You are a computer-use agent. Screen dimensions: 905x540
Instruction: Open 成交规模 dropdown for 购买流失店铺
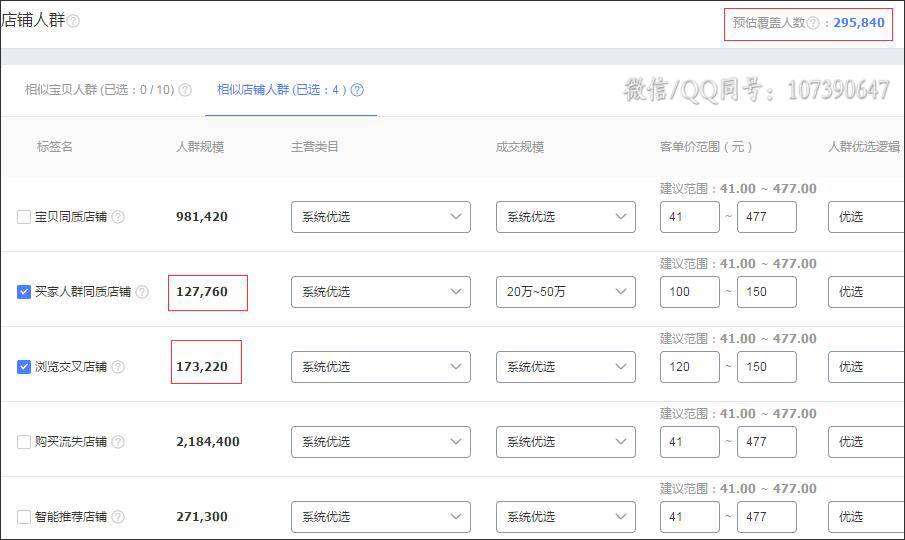click(566, 442)
